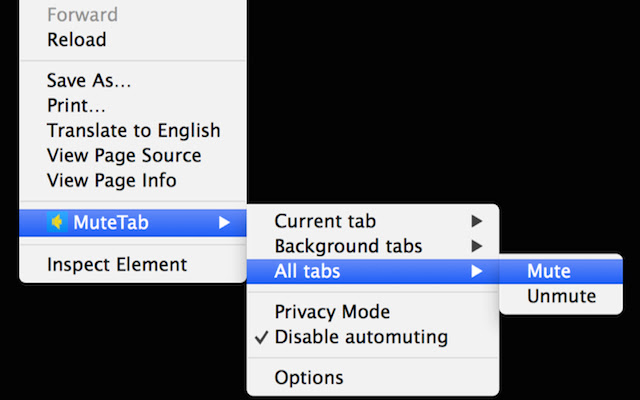
Task: Click the MuteTab speaker icon
Action: (57, 223)
